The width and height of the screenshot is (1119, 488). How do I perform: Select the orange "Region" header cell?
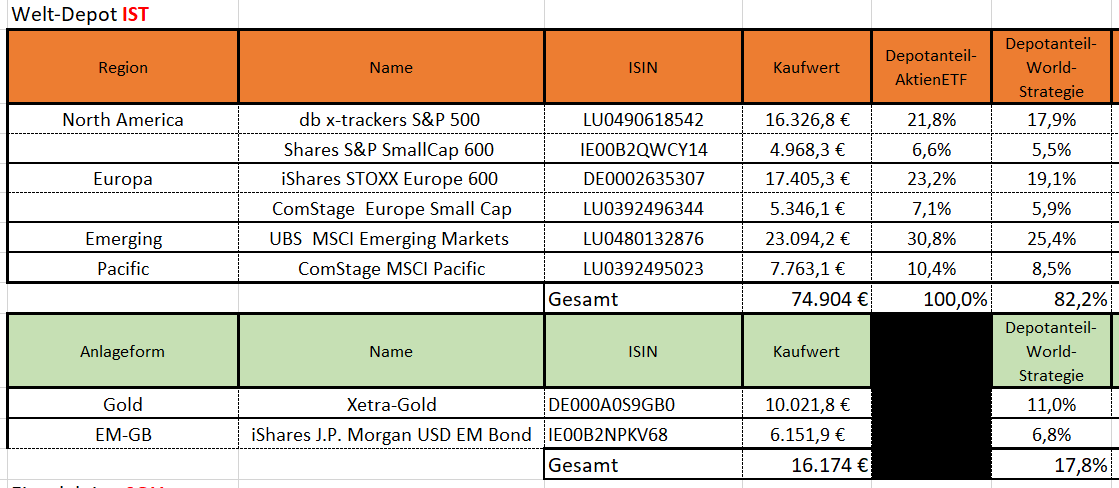(x=123, y=68)
